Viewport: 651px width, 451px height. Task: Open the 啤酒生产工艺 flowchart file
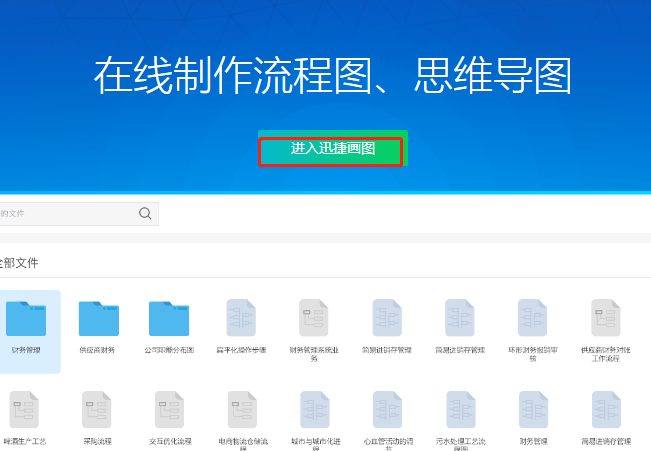click(24, 410)
